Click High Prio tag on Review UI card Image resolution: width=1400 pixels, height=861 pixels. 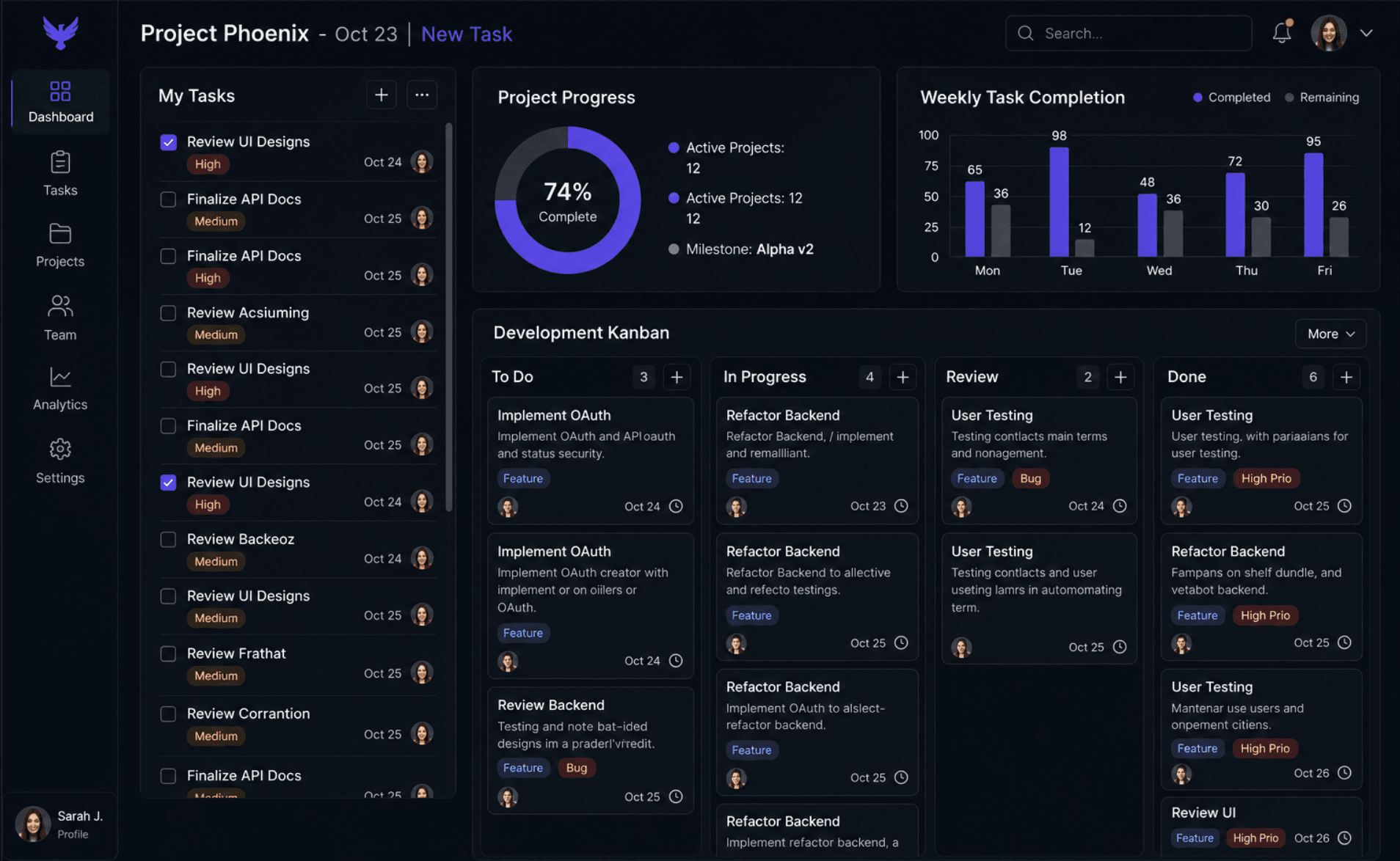point(1255,838)
